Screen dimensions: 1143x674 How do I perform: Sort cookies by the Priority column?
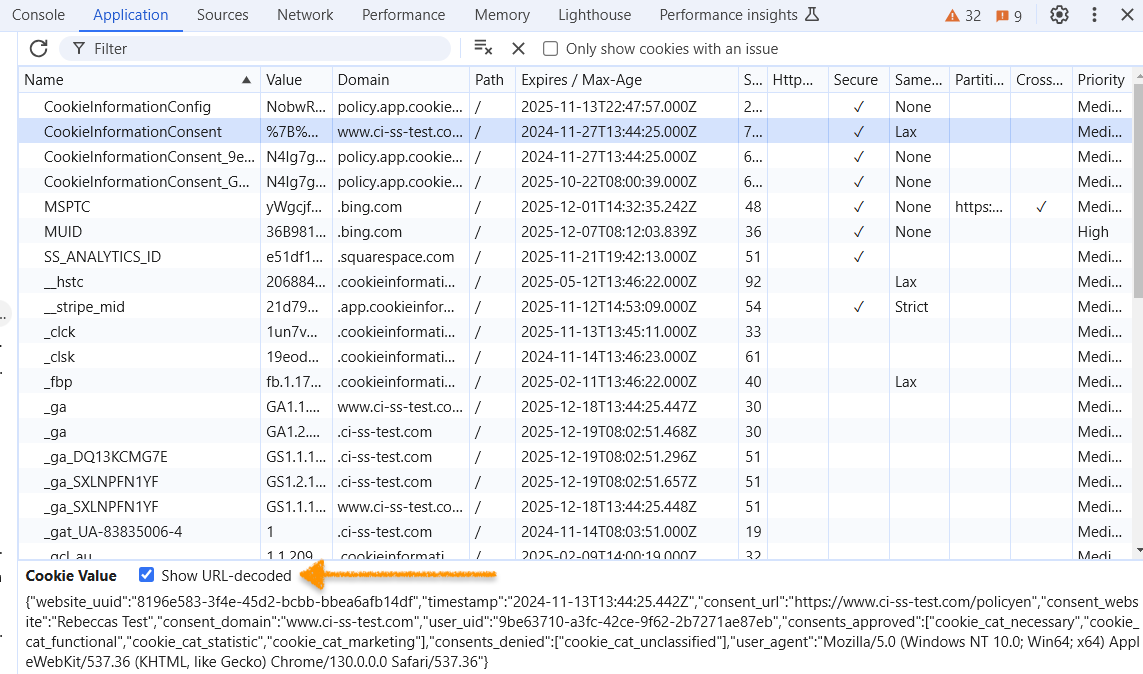point(1101,79)
